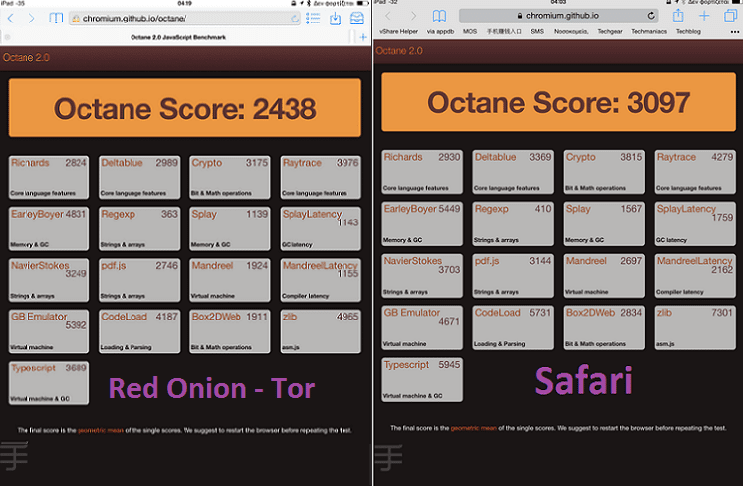Click Octane 2.0 header link in Red Onion
Image resolution: width=743 pixels, height=486 pixels.
tap(26, 57)
